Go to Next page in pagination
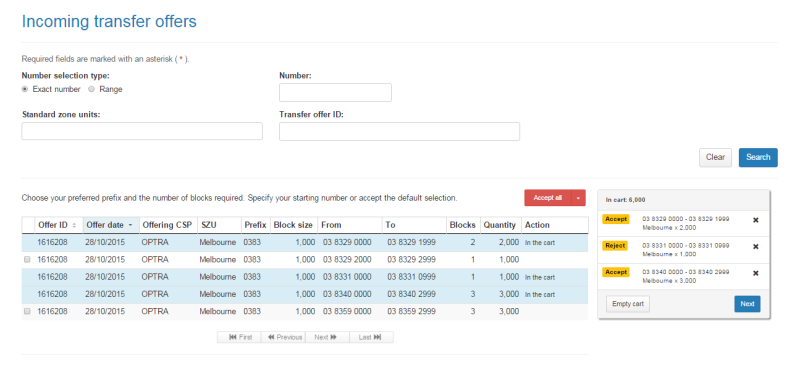The height and width of the screenshot is (379, 800). [x=327, y=337]
